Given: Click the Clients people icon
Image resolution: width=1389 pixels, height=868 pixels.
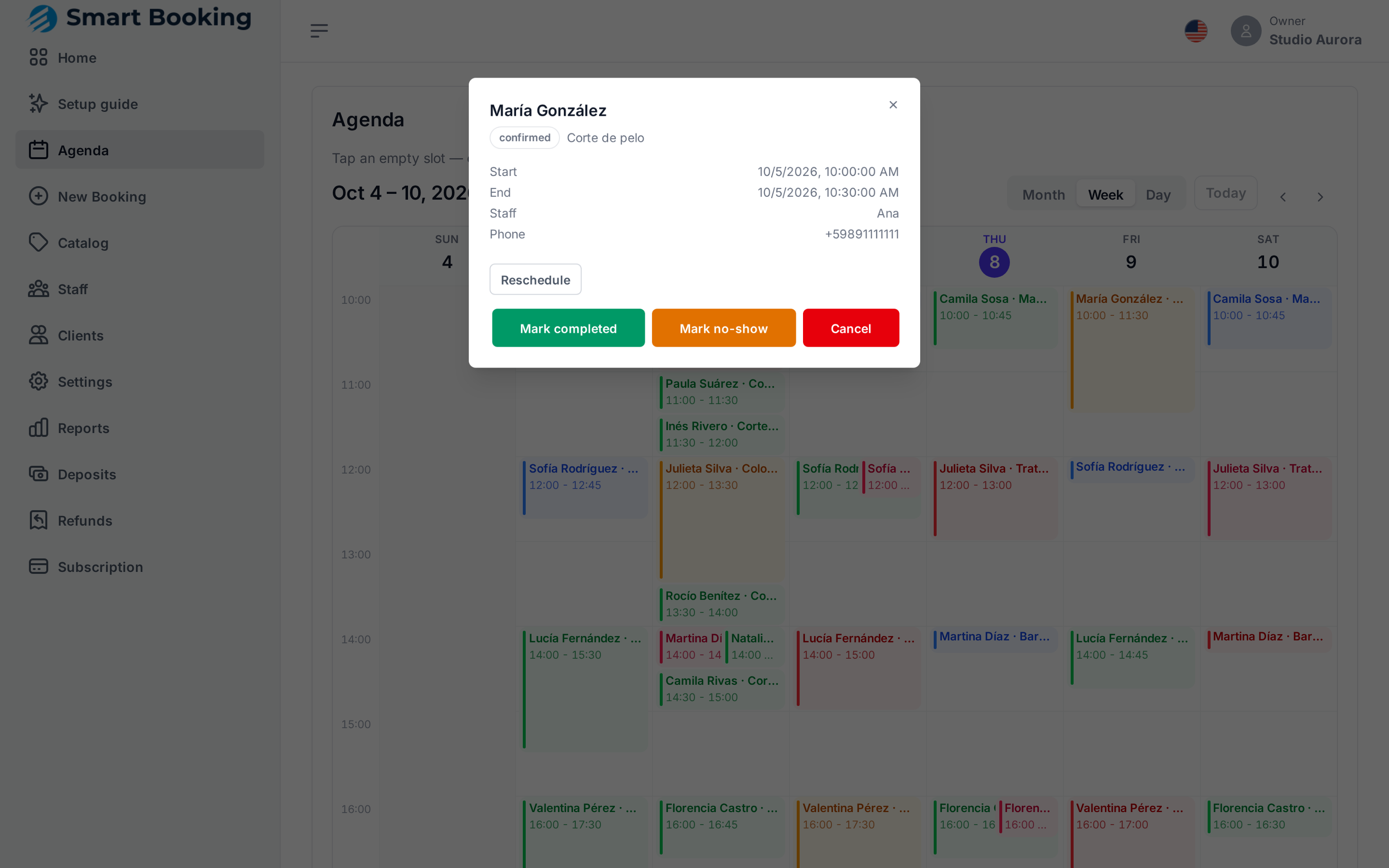Looking at the screenshot, I should [x=39, y=335].
